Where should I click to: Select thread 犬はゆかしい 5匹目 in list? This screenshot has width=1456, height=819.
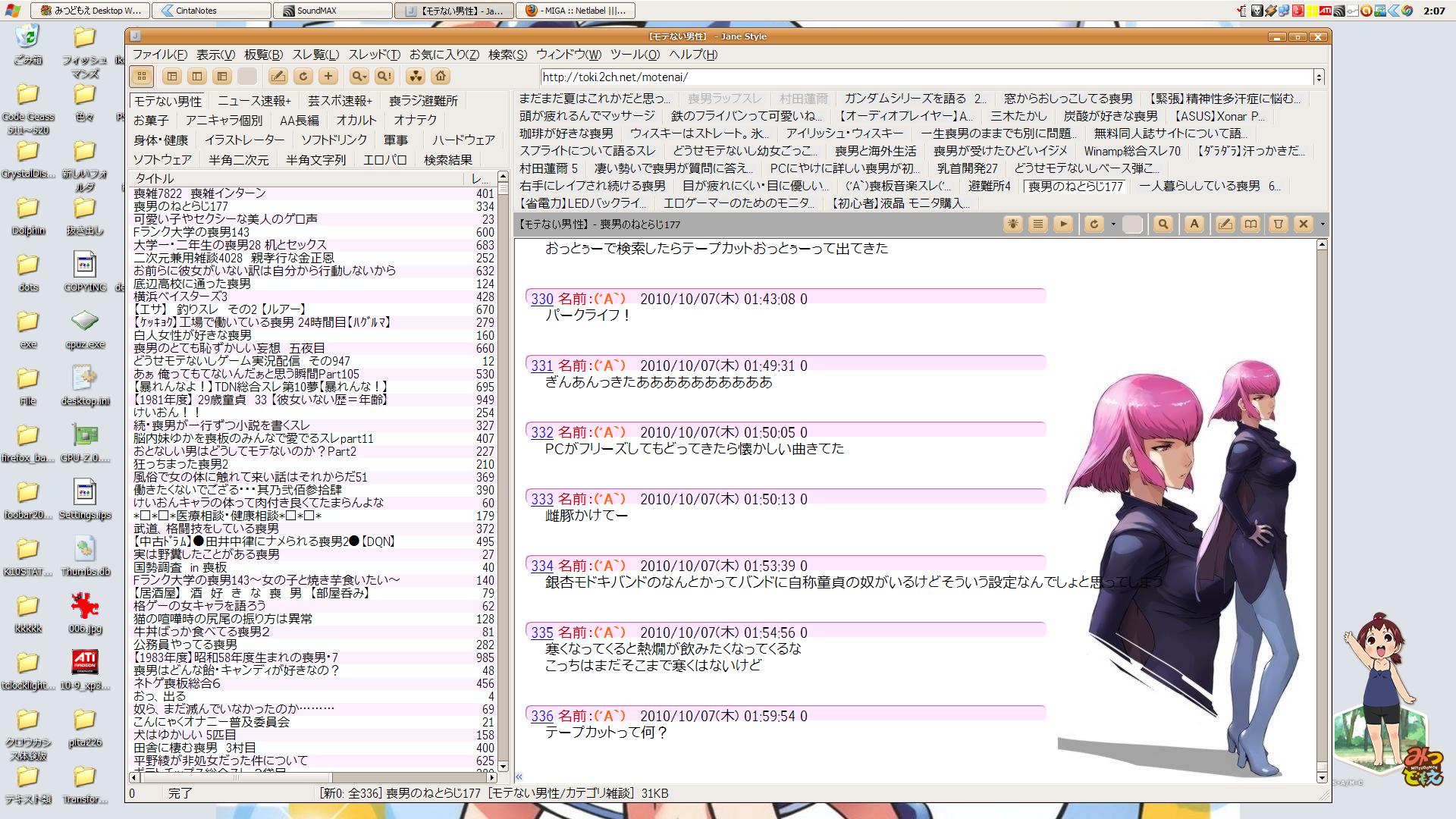(x=313, y=735)
